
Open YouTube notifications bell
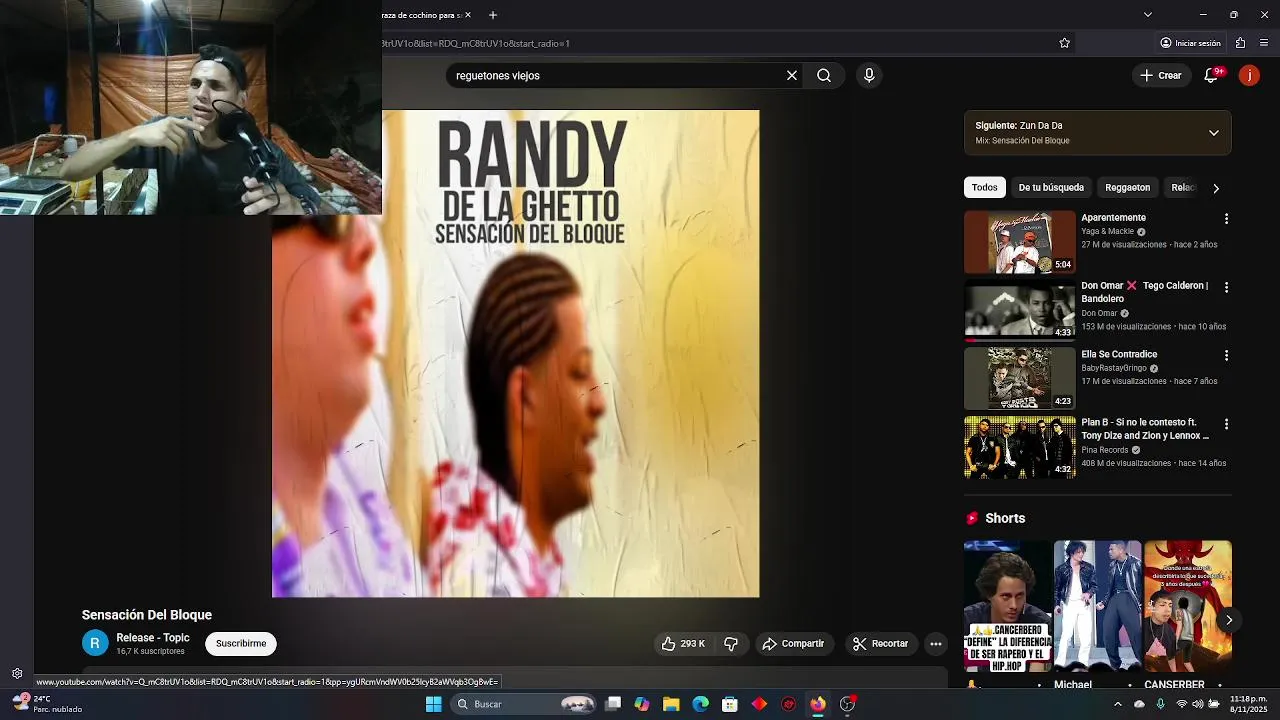coord(1211,75)
